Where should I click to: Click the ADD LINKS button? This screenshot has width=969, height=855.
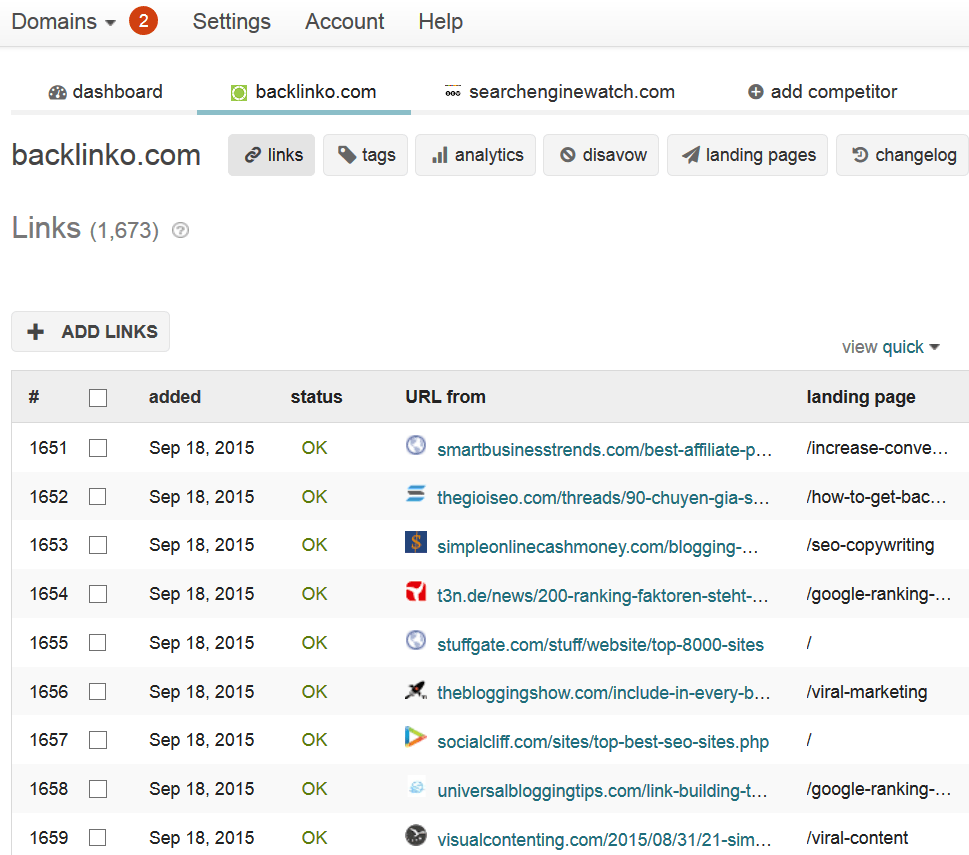tap(90, 332)
